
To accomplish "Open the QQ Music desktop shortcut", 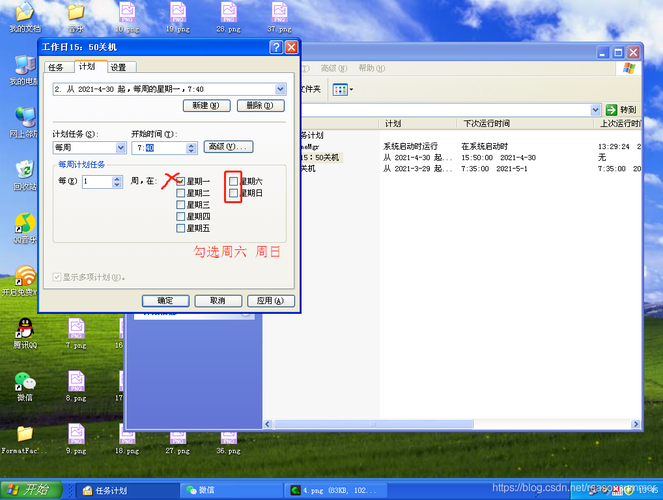I will point(24,224).
